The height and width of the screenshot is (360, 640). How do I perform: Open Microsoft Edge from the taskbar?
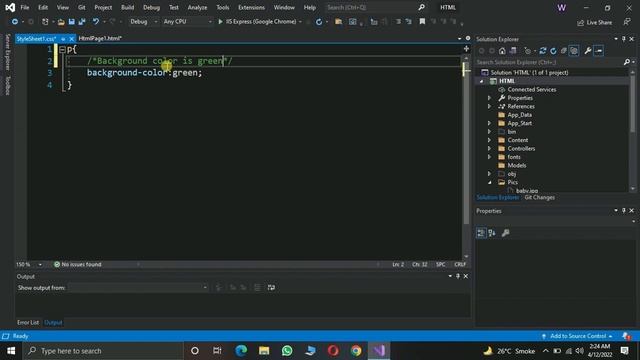241,351
